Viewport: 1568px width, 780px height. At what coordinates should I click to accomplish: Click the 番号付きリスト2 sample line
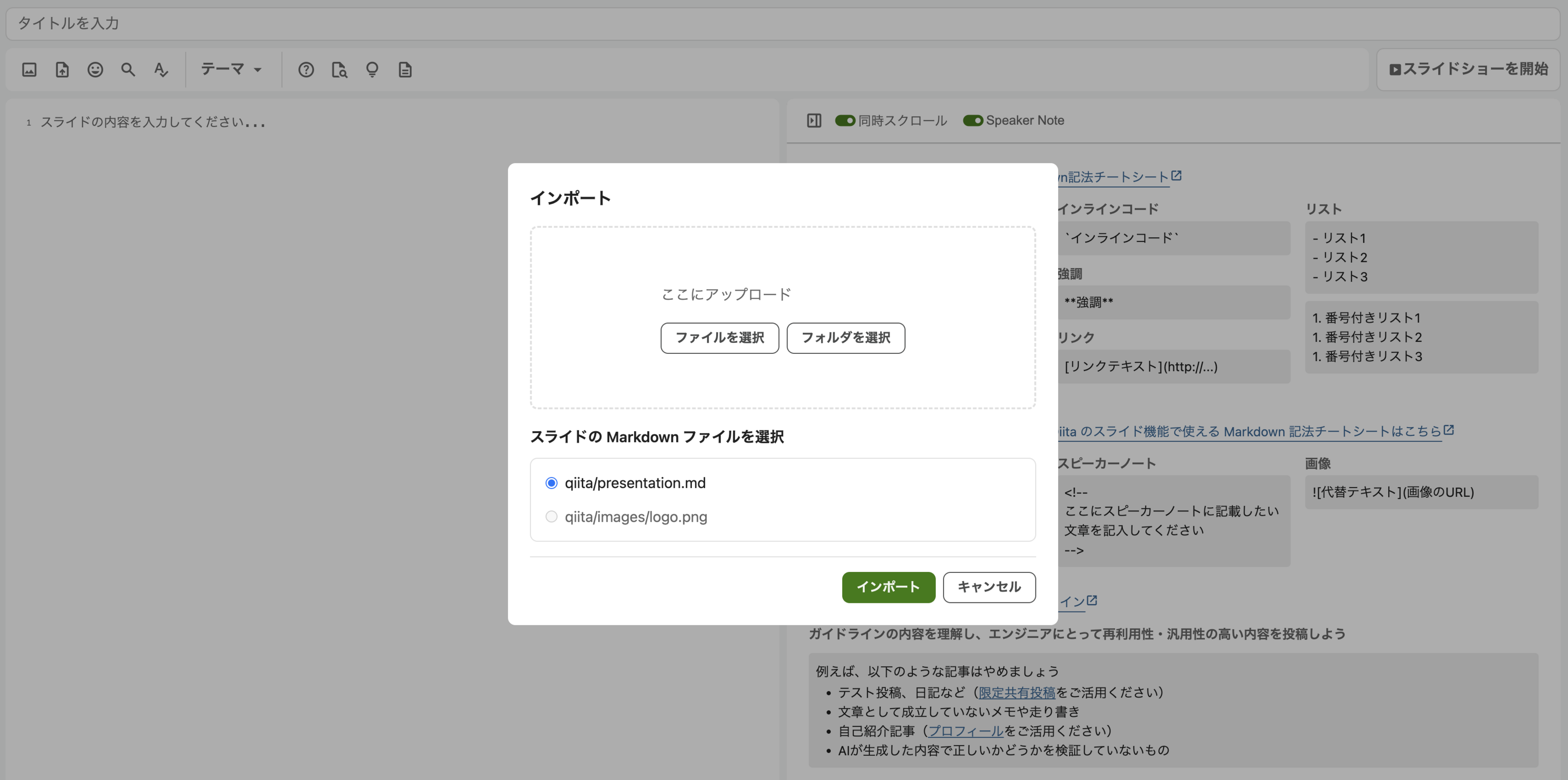(x=1367, y=337)
